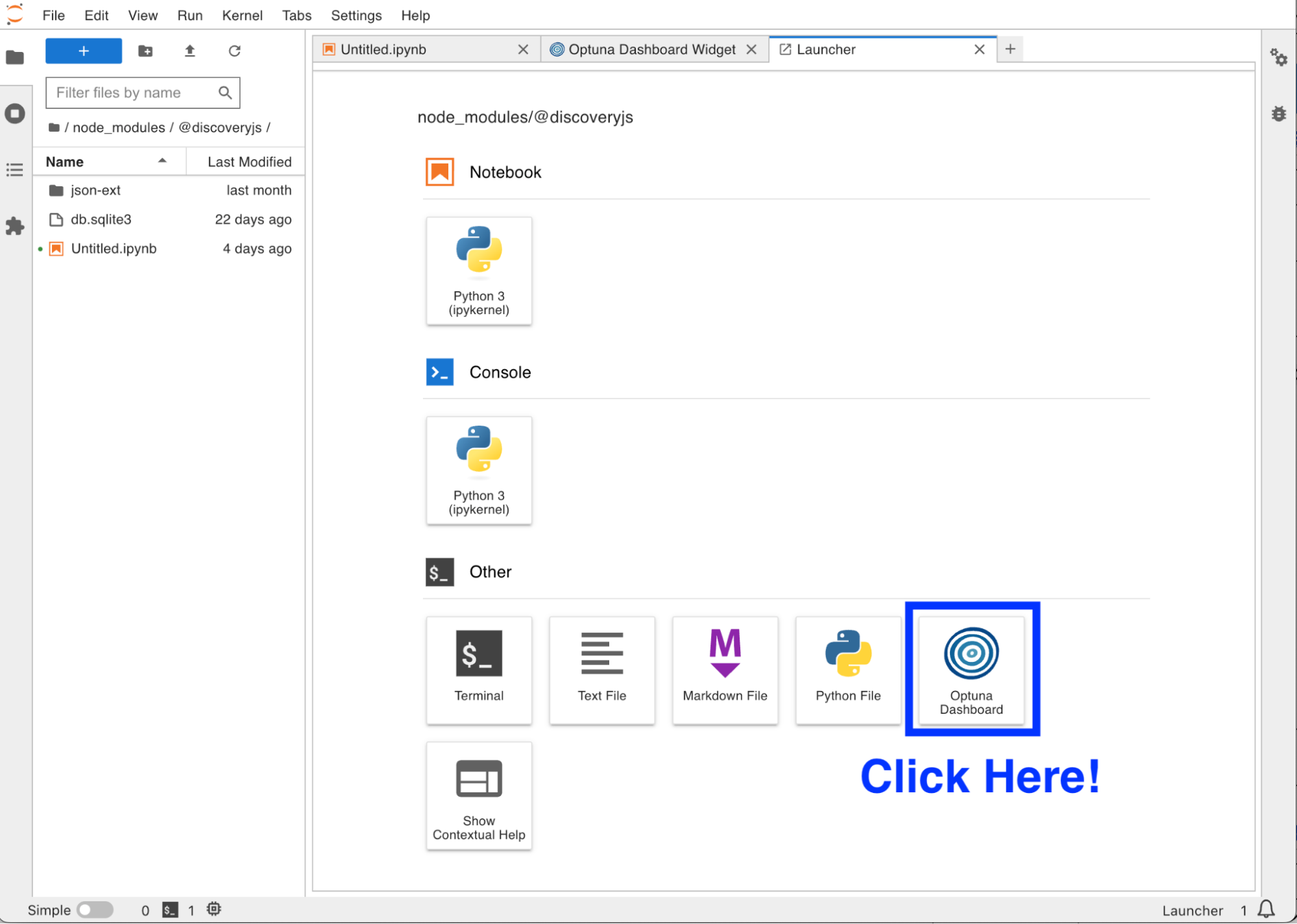
Task: Select the db.sqlite3 file
Action: [x=169, y=219]
